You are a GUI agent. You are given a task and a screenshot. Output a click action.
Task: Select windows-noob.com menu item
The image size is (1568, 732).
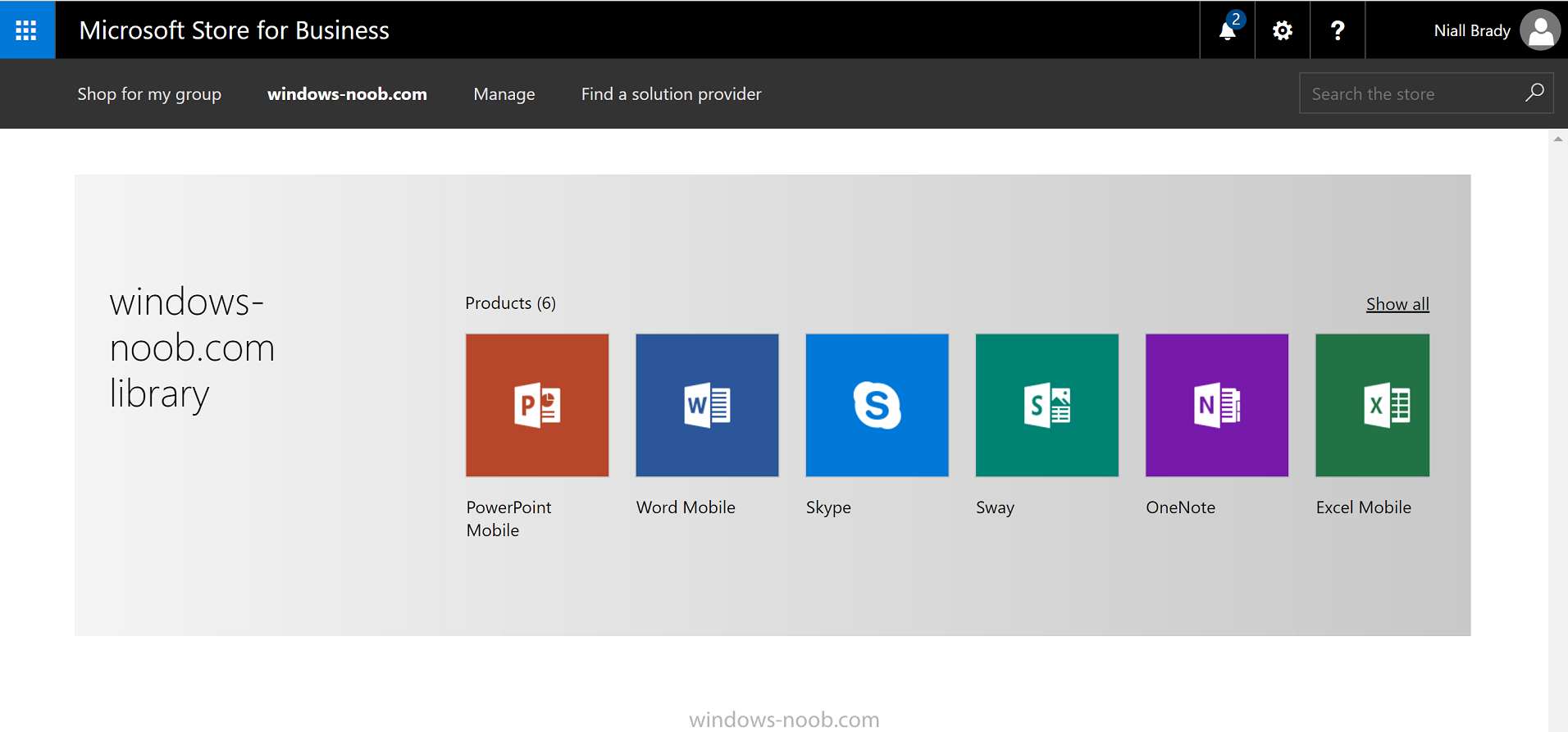click(x=347, y=94)
